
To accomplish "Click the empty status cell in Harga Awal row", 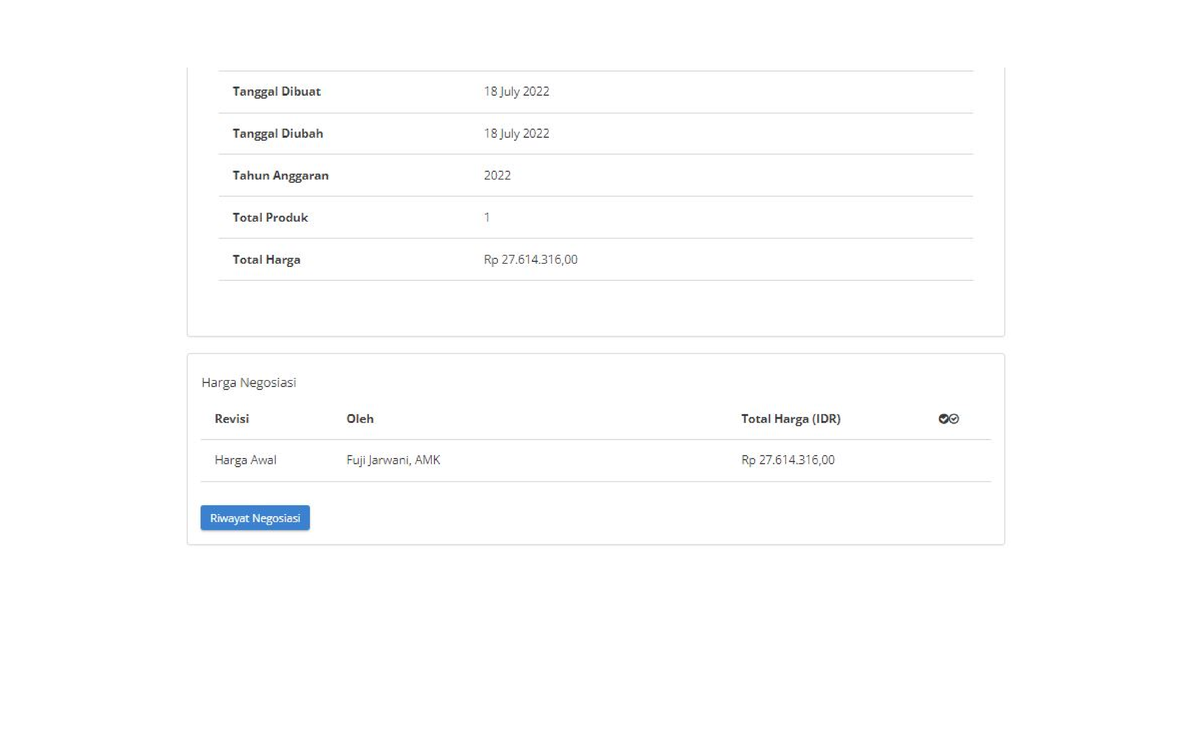I will [x=948, y=460].
